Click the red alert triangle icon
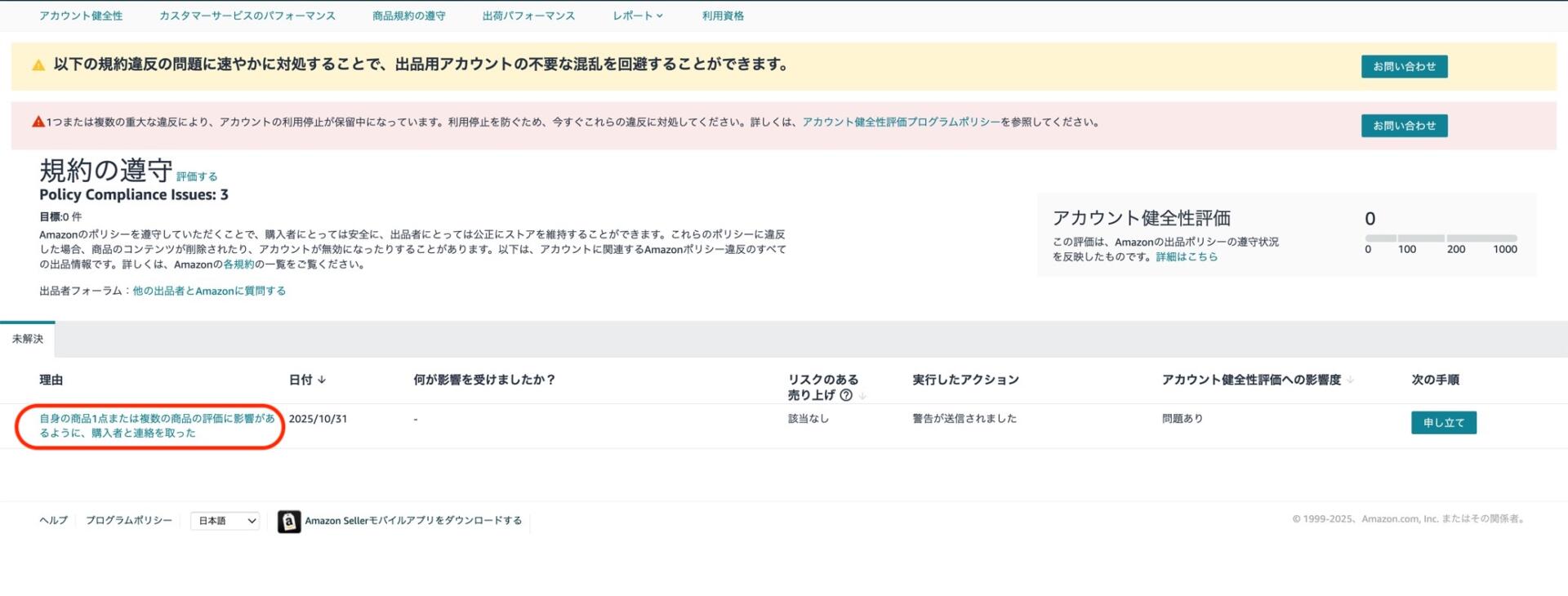 38,122
